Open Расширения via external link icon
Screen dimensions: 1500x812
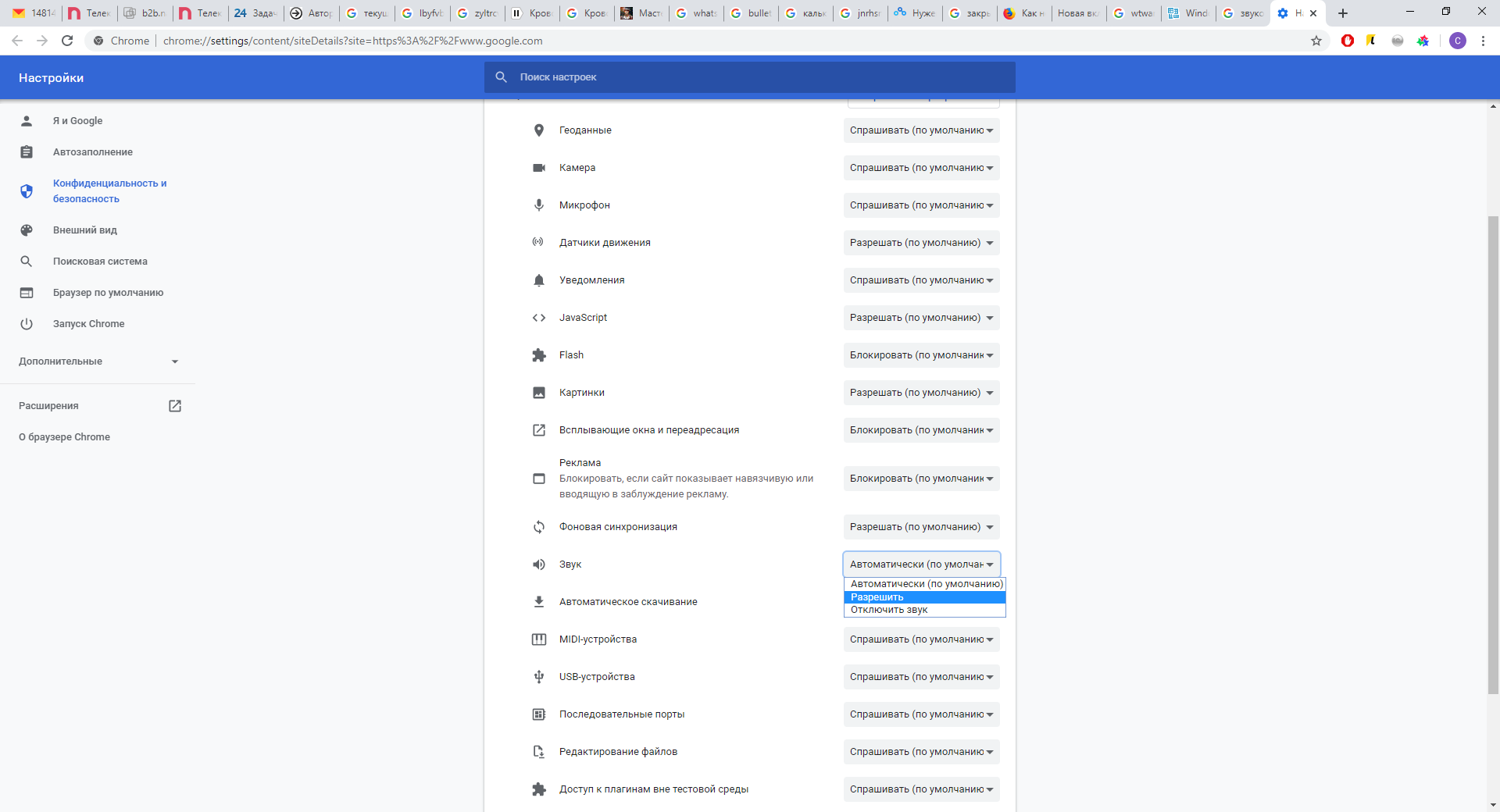tap(175, 406)
